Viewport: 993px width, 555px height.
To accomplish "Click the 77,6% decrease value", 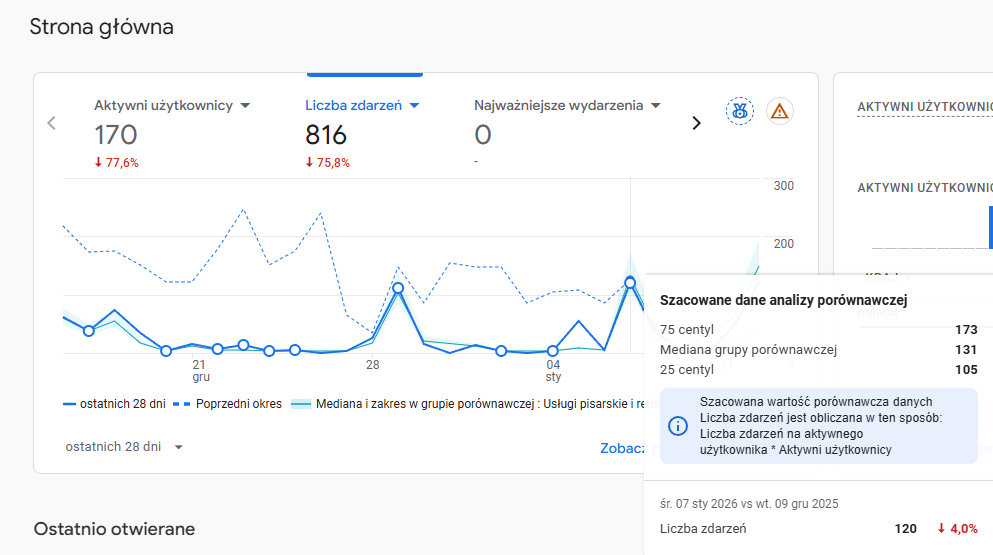I will 117,163.
